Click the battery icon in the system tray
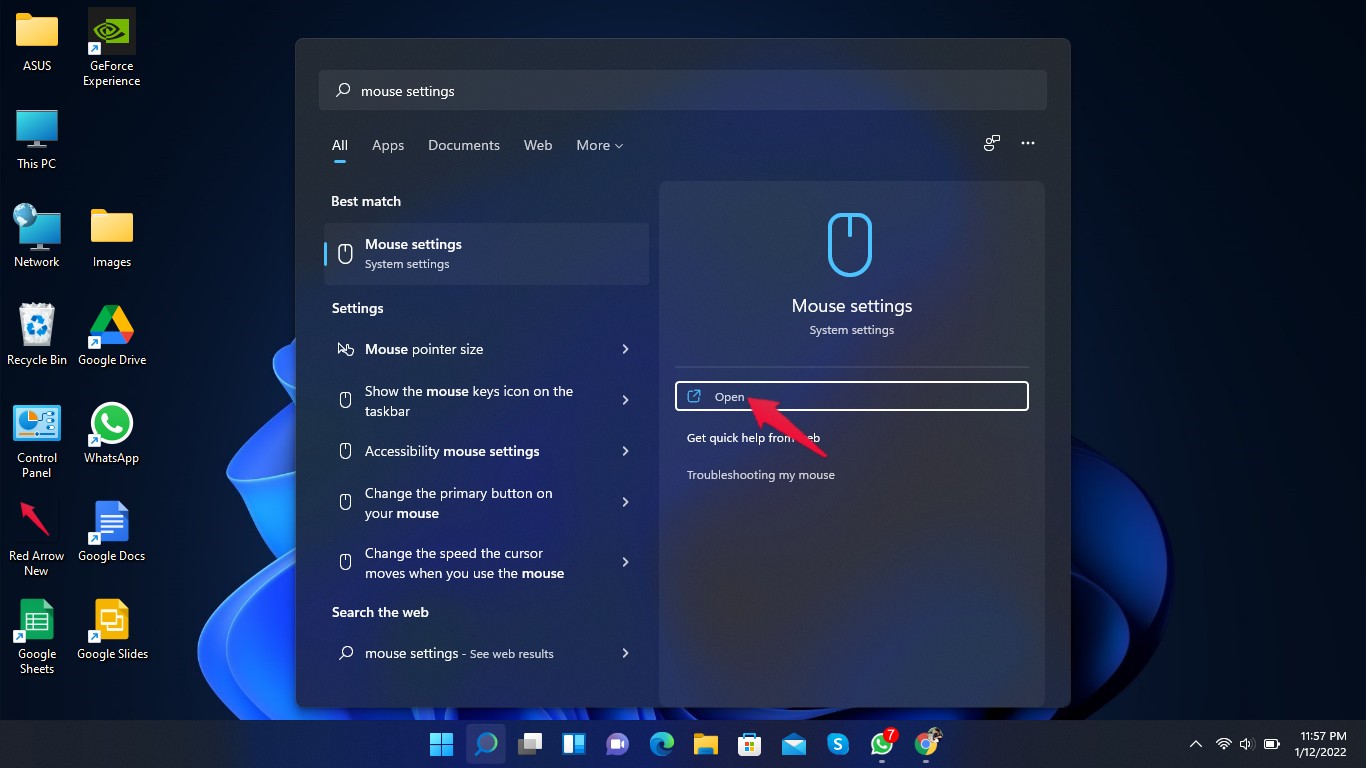This screenshot has width=1366, height=768. [x=1272, y=744]
